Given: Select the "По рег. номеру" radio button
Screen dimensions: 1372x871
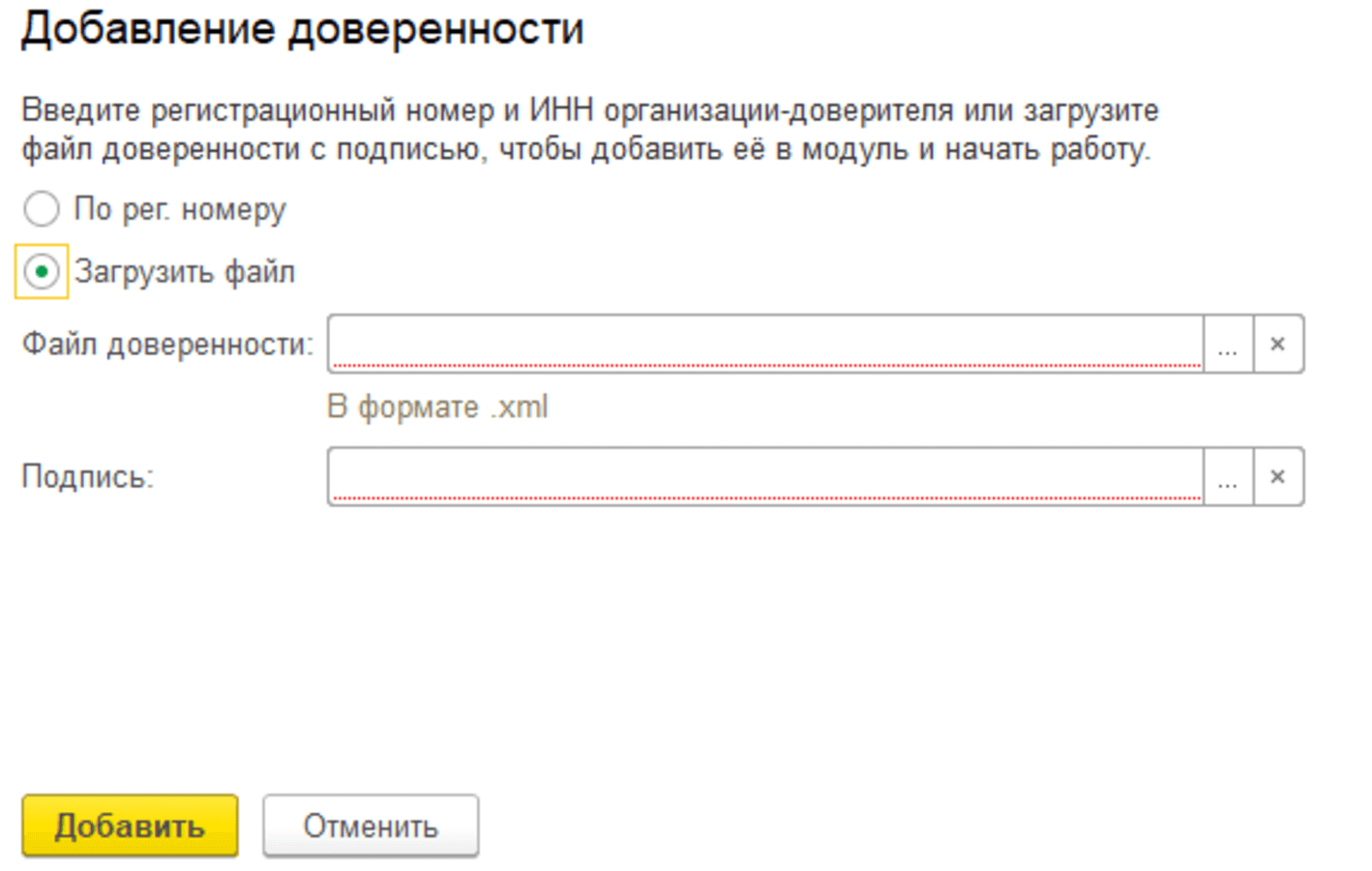Looking at the screenshot, I should click(42, 209).
